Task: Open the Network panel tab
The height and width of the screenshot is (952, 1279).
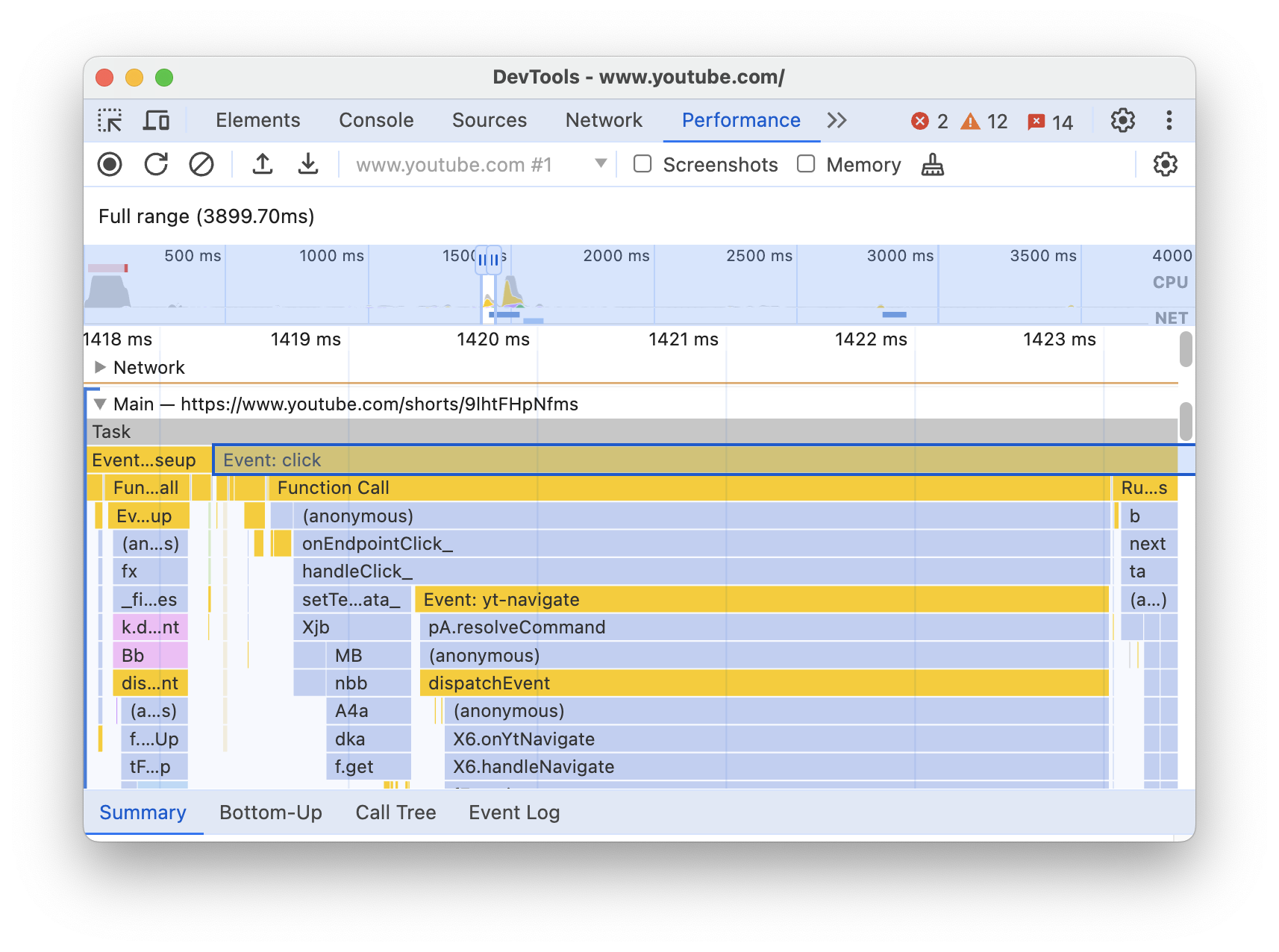Action: tap(603, 121)
